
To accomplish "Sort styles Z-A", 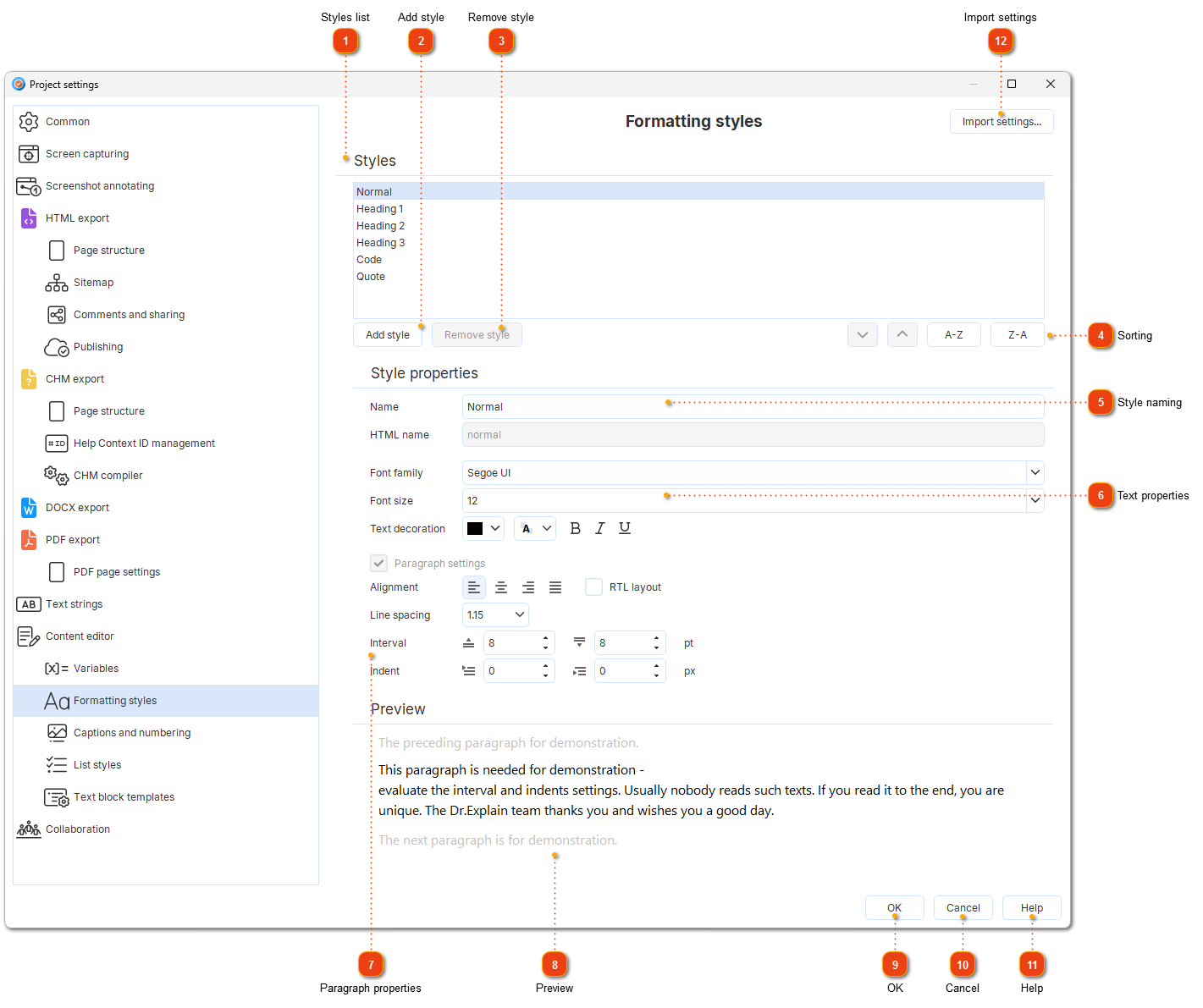I will click(1018, 335).
